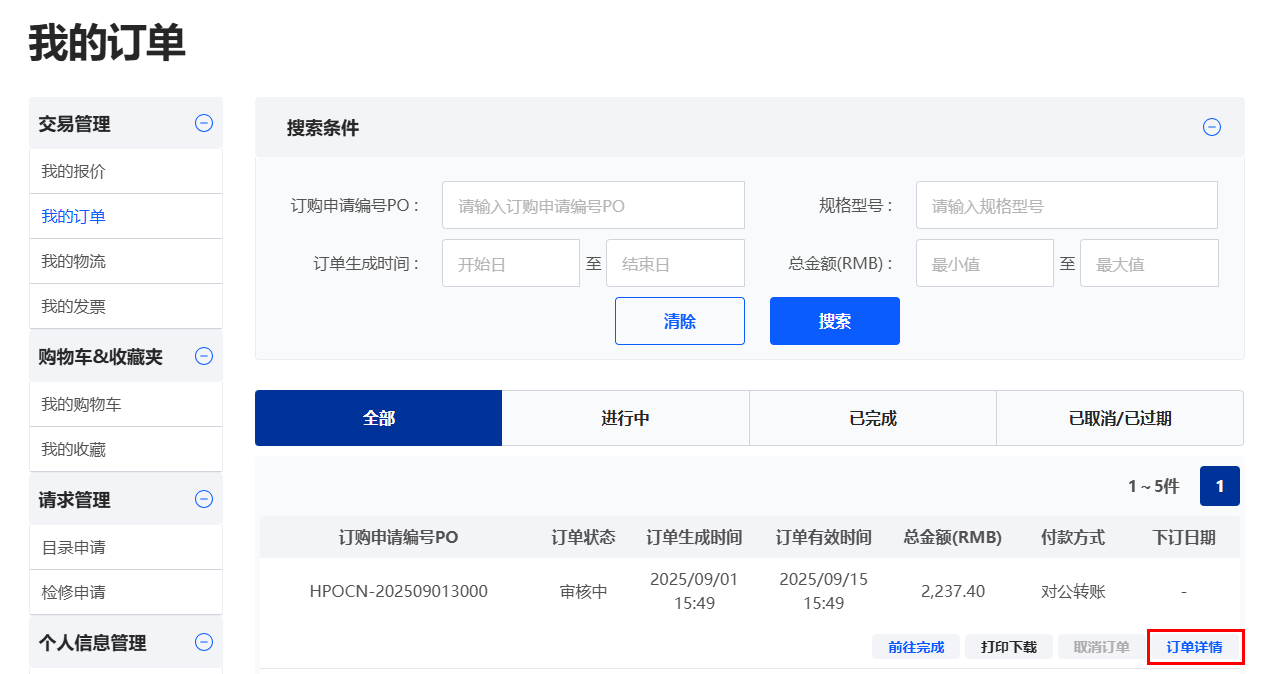Open 我的报价 in the sidebar
1280x674 pixels.
(73, 171)
